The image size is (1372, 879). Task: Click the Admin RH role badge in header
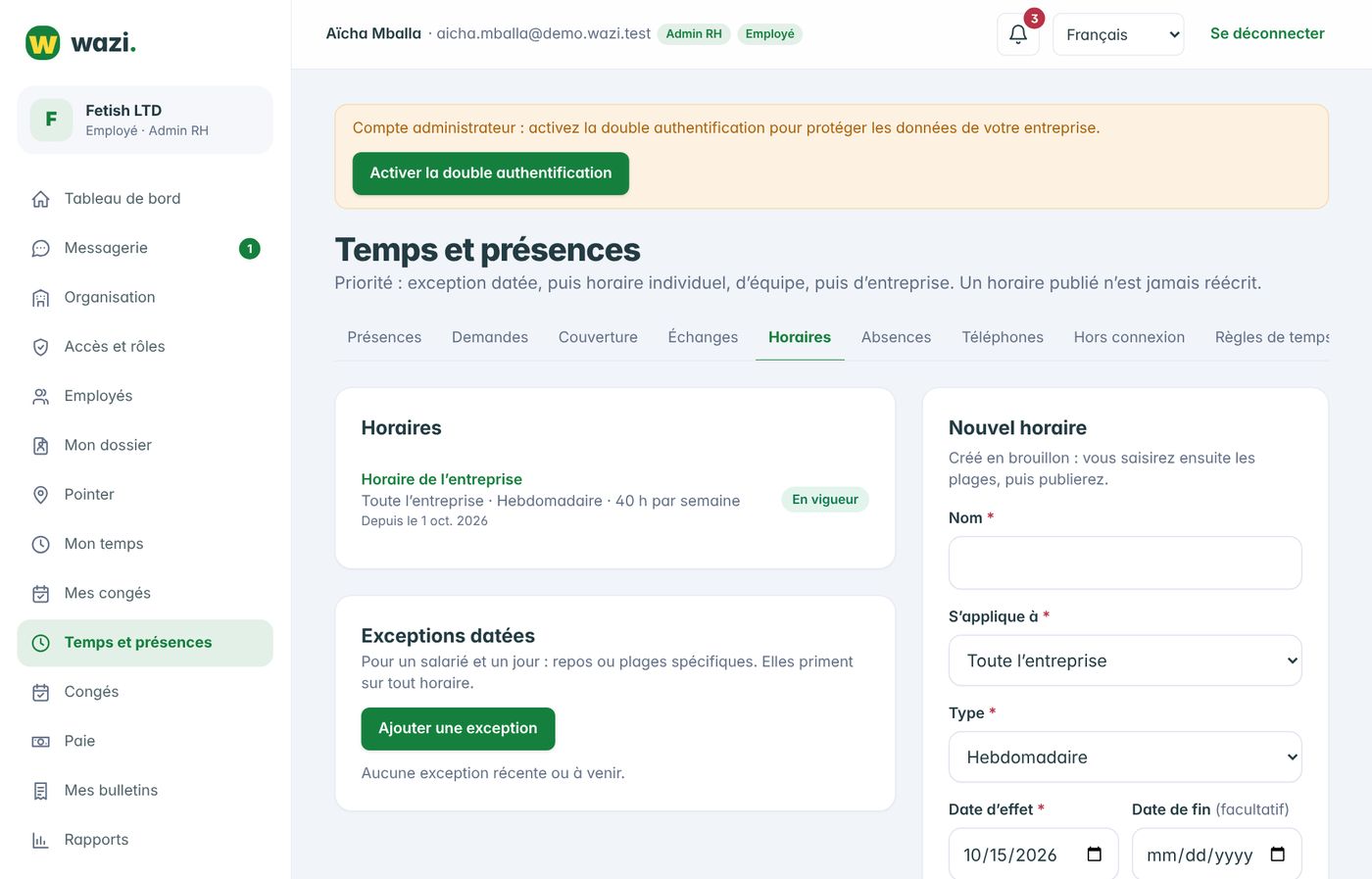(x=694, y=34)
